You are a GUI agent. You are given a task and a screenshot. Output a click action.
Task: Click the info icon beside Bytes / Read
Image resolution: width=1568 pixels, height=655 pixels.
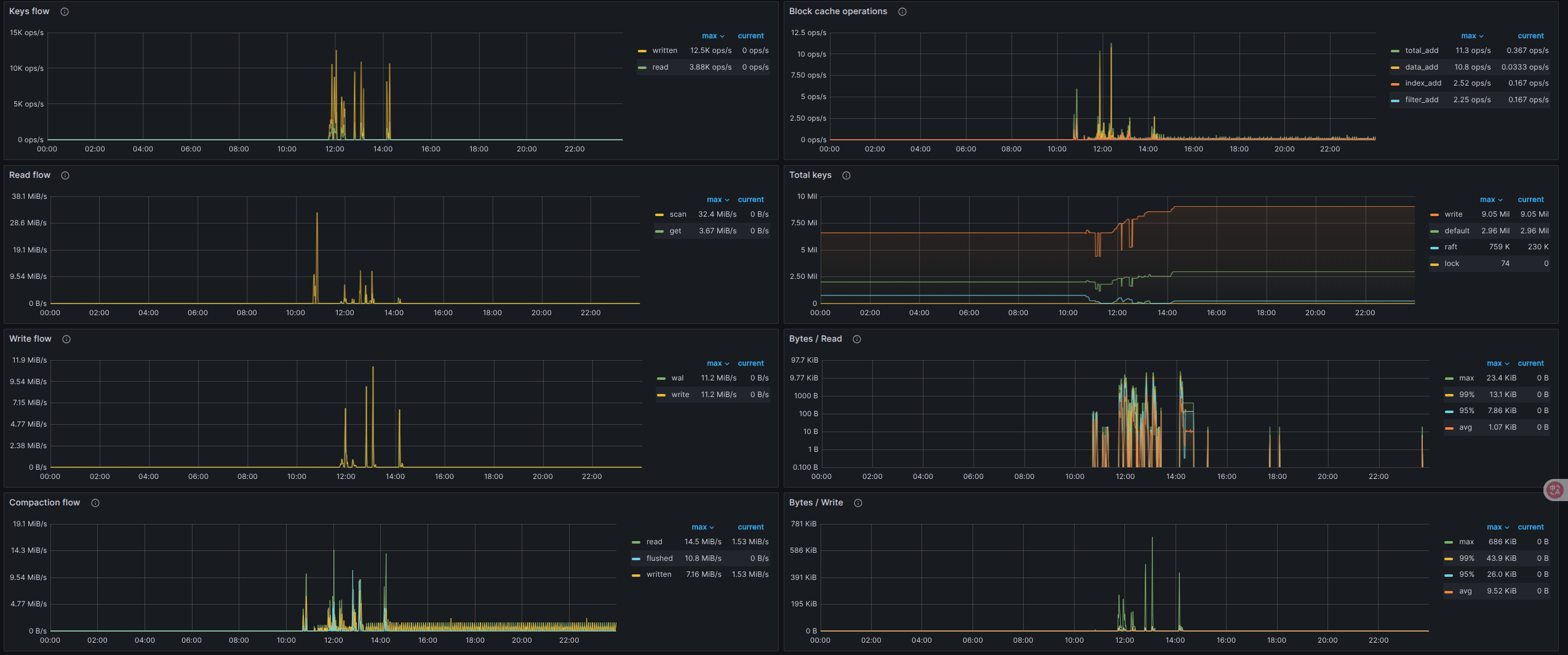click(857, 339)
